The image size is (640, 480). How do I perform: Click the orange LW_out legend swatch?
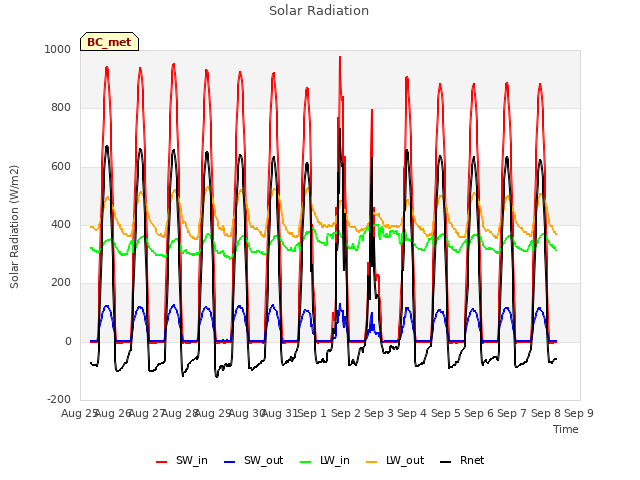372,462
